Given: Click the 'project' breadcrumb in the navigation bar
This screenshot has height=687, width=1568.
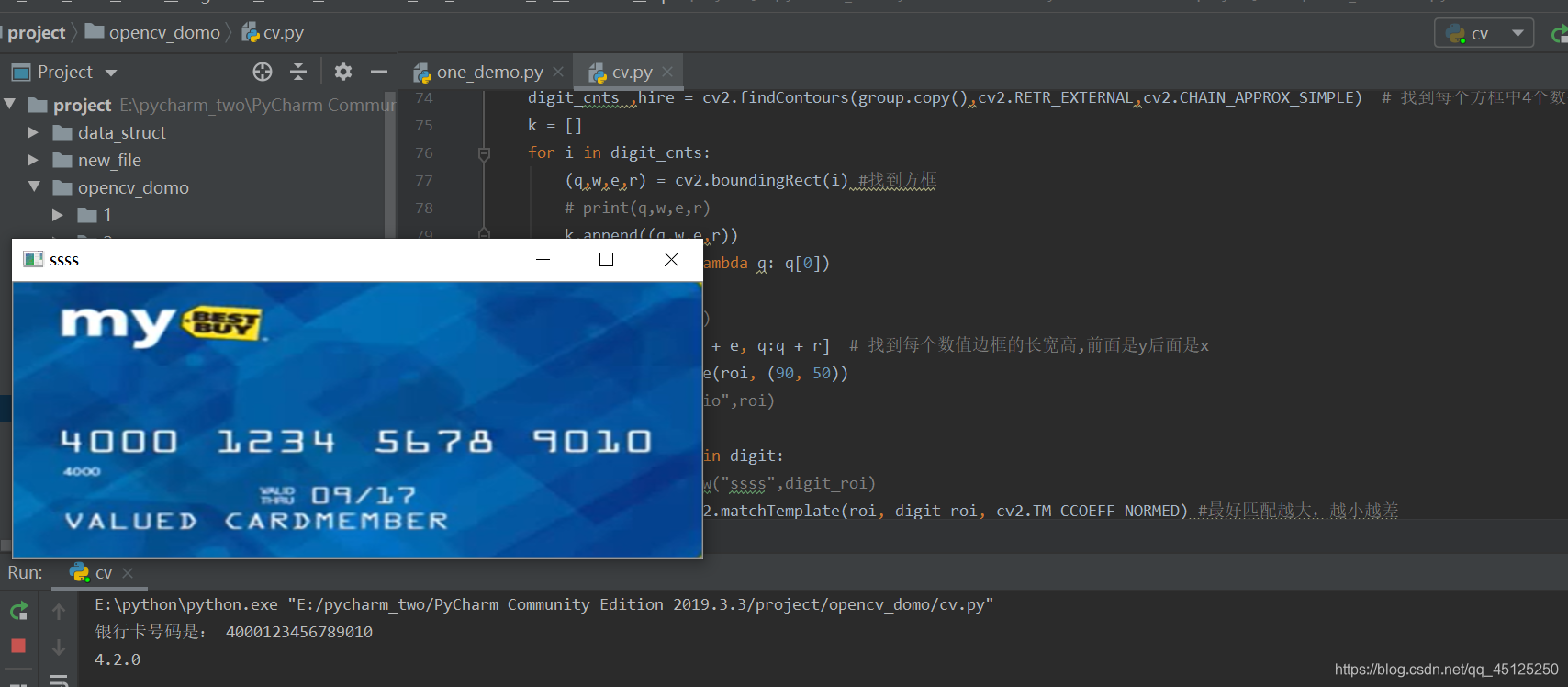Looking at the screenshot, I should coord(37,33).
